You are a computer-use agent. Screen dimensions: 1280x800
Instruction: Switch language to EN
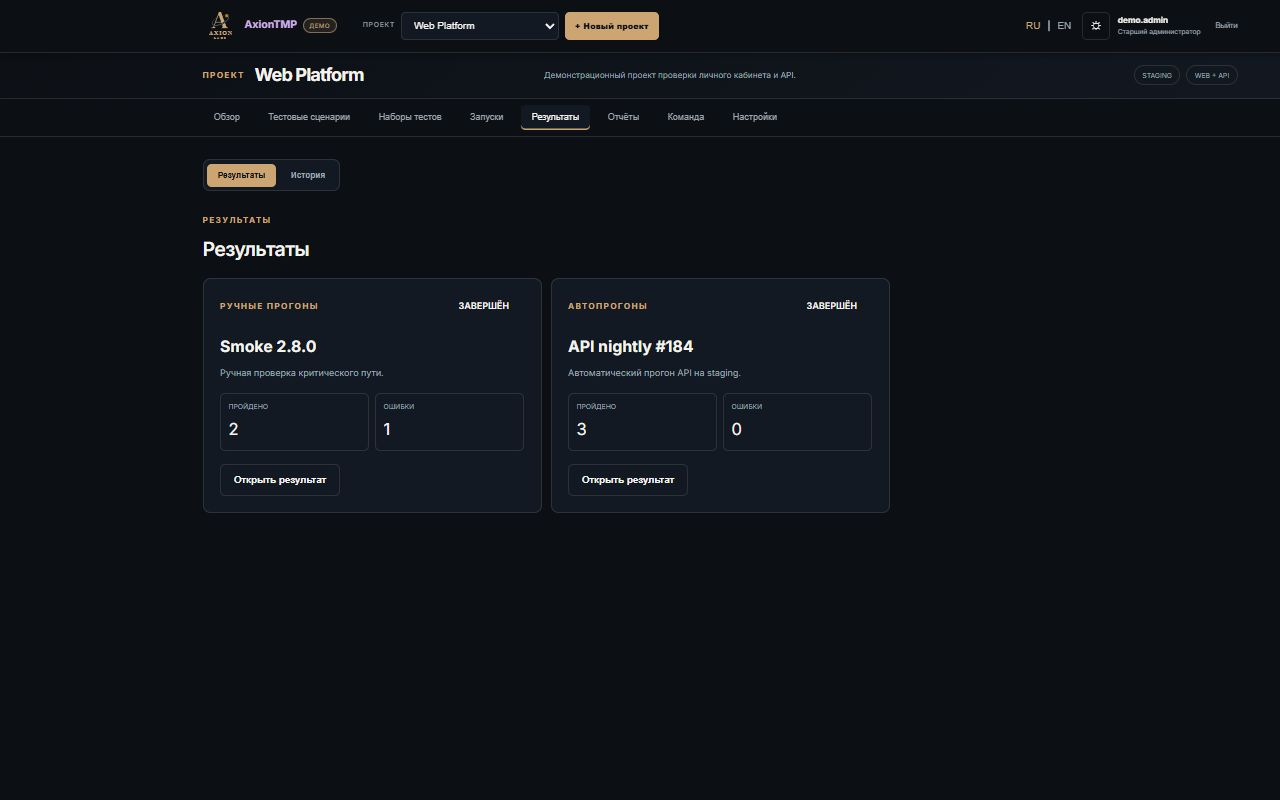pyautogui.click(x=1064, y=26)
